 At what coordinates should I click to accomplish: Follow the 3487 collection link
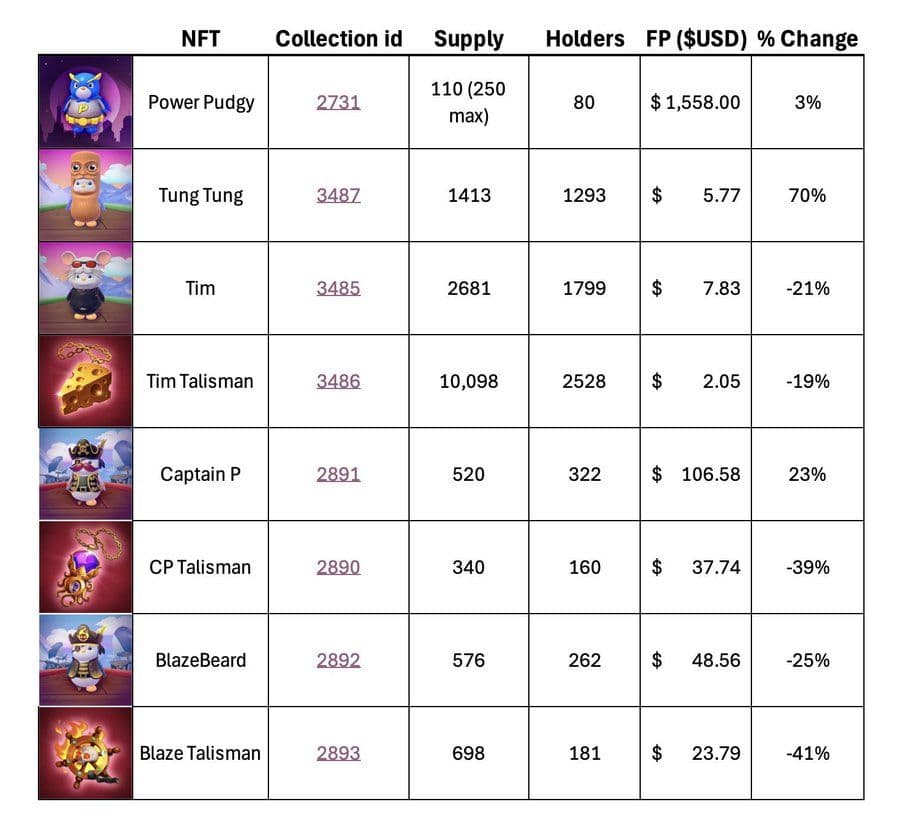click(338, 195)
